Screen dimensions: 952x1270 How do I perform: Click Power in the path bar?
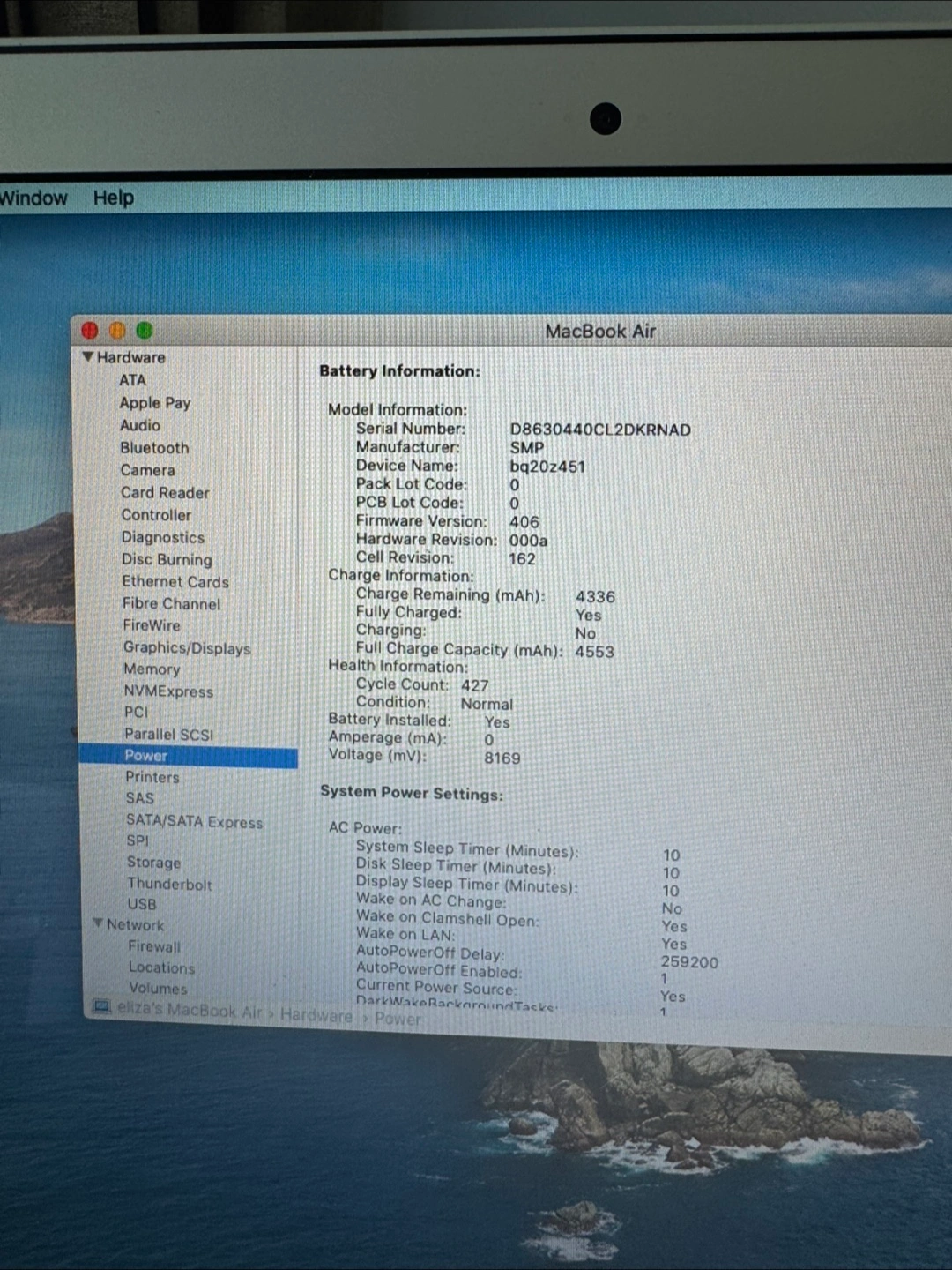pyautogui.click(x=398, y=1019)
